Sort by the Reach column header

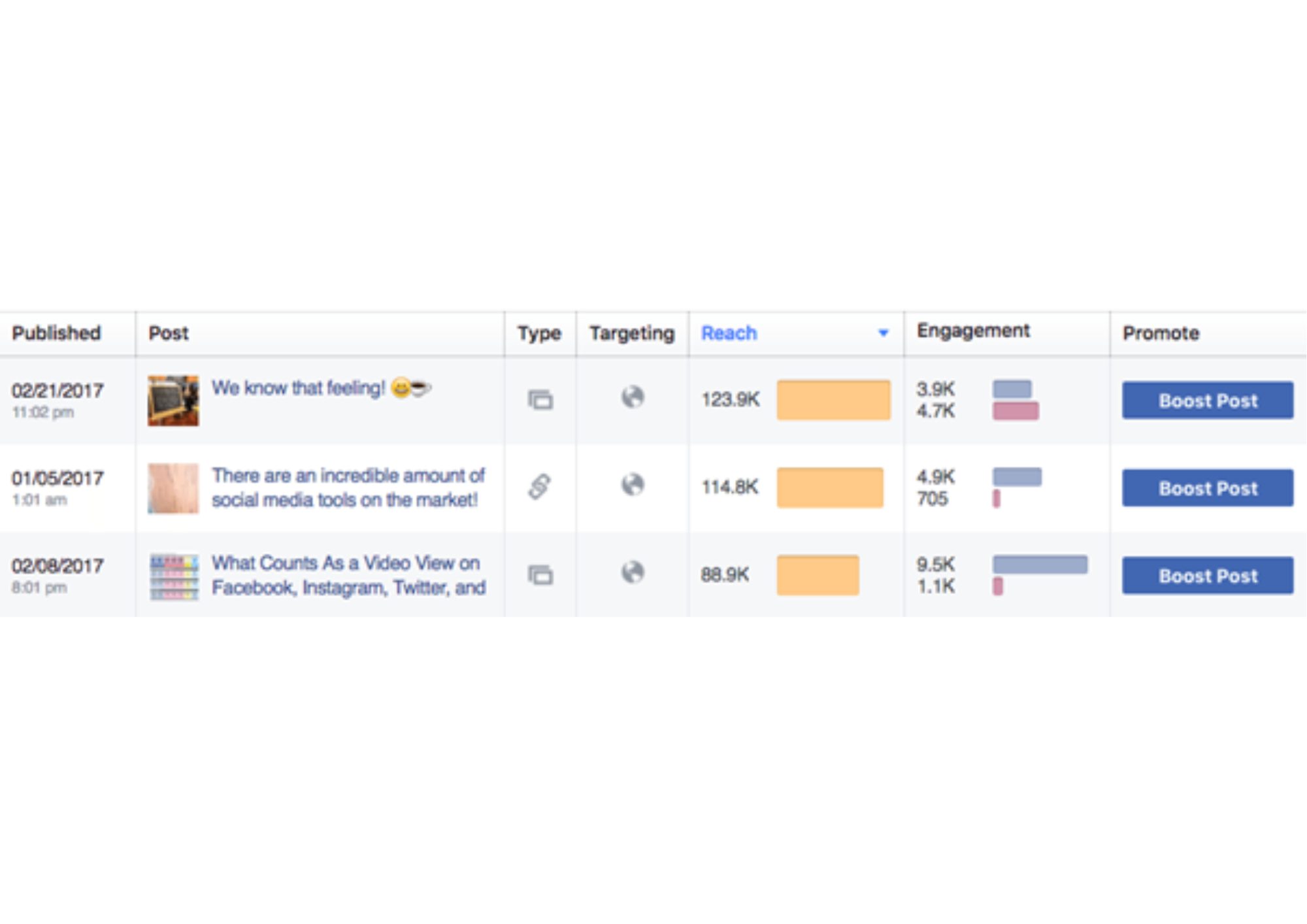point(729,333)
